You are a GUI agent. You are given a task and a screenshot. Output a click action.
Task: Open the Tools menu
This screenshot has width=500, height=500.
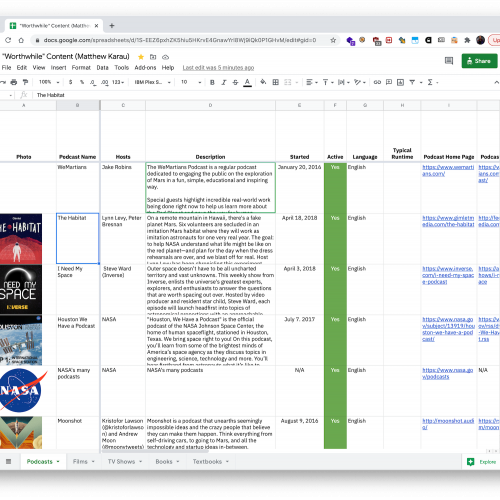coord(122,68)
